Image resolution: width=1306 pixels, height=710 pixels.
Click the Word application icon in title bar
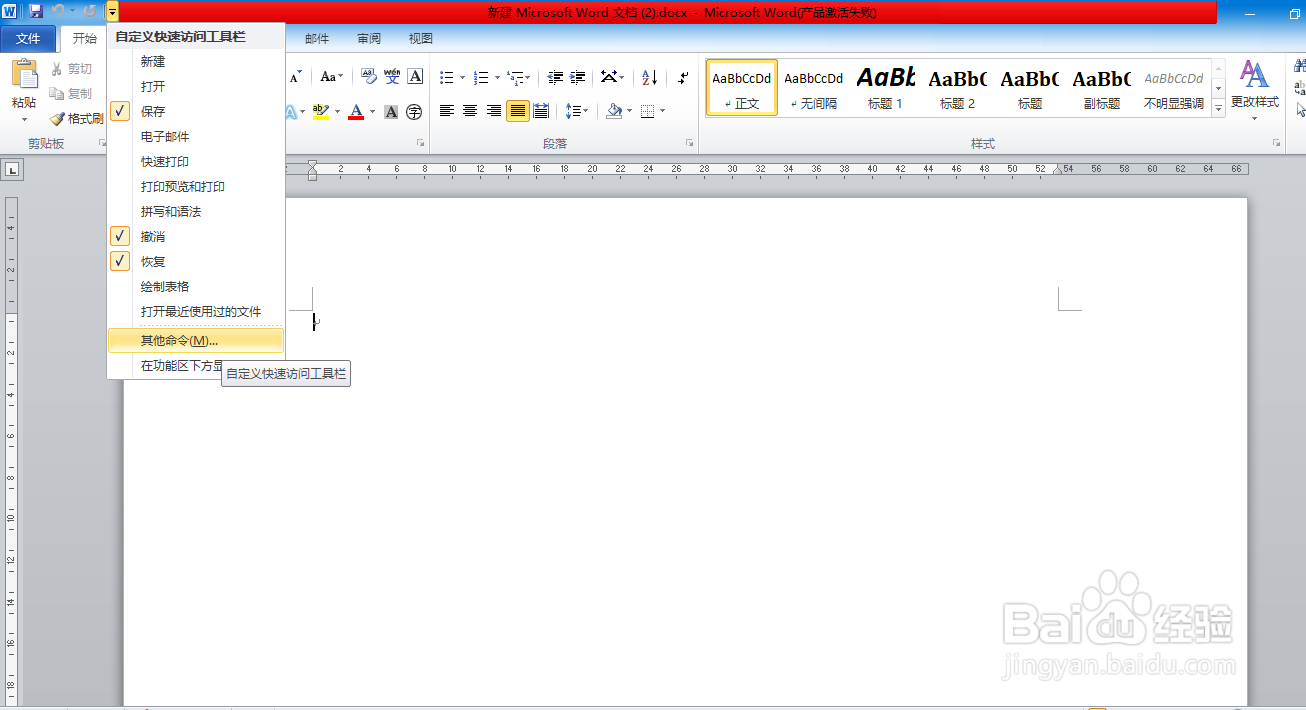tap(10, 11)
